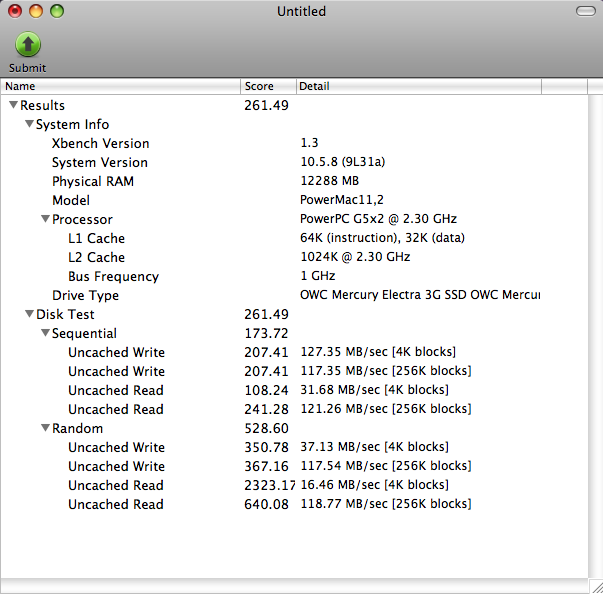
Task: Collapse the Sequential disclosure triangle
Action: (45, 333)
